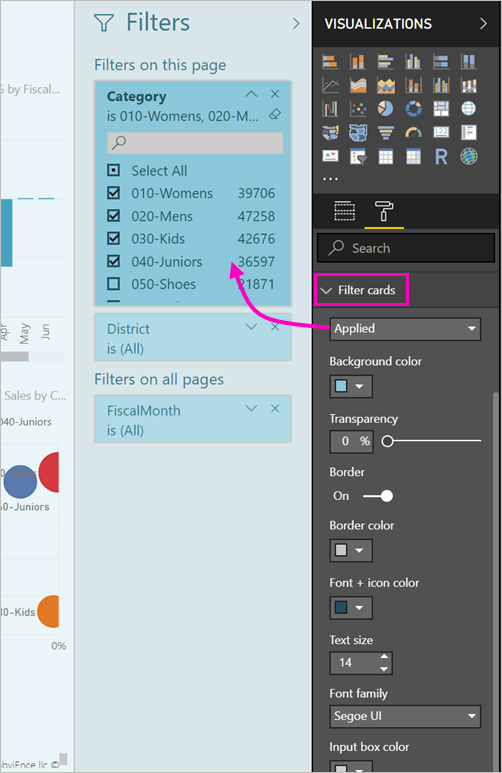The width and height of the screenshot is (502, 773).
Task: Uncheck the 020-Mens category
Action: point(113,216)
